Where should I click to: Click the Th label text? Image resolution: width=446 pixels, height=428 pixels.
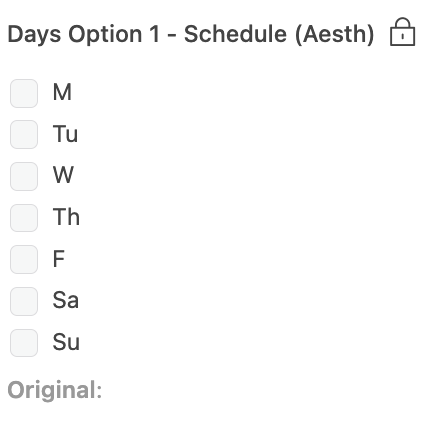click(66, 217)
